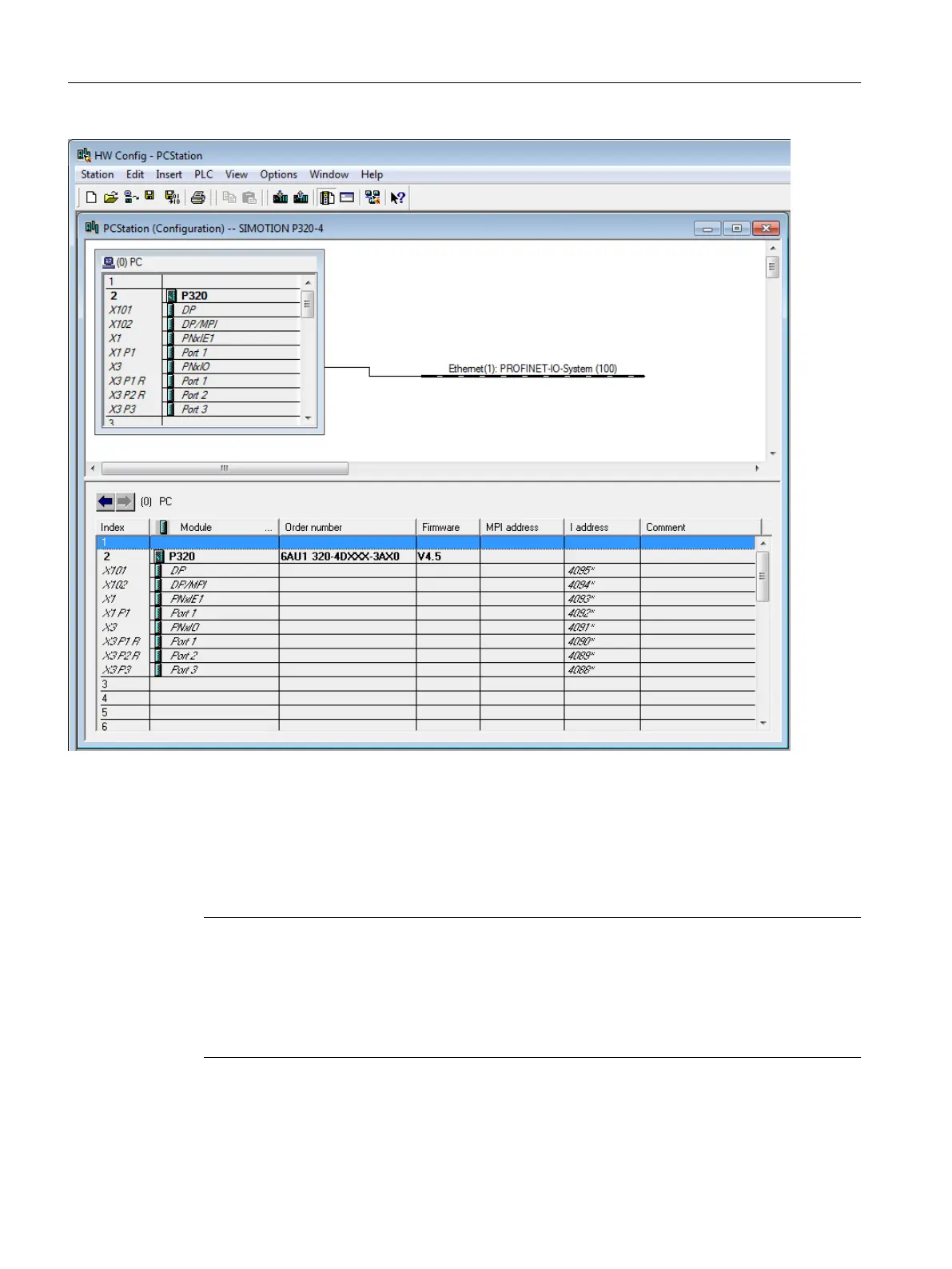Open the Window menu
Image resolution: width=952 pixels, height=1269 pixels.
[x=329, y=174]
